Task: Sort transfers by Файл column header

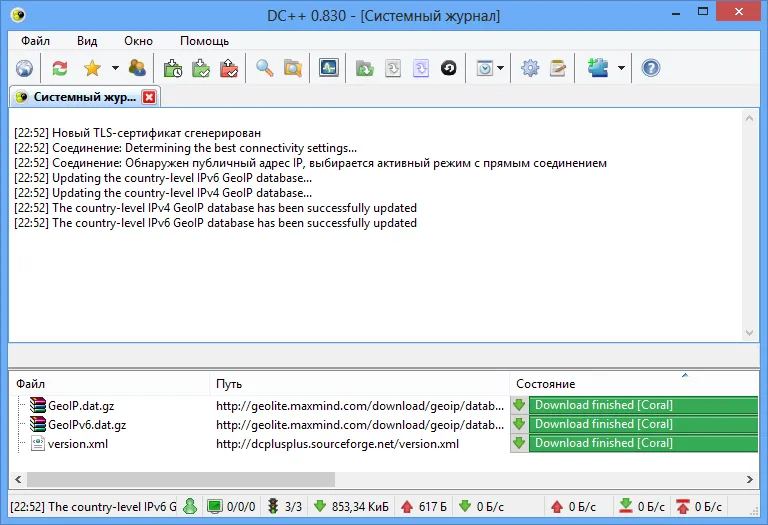Action: (x=110, y=383)
